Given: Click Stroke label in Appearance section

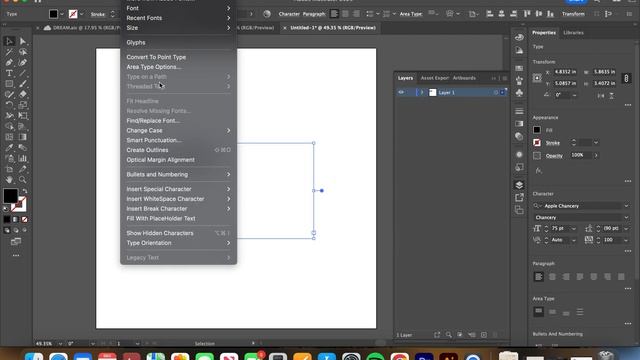Looking at the screenshot, I should pos(553,143).
